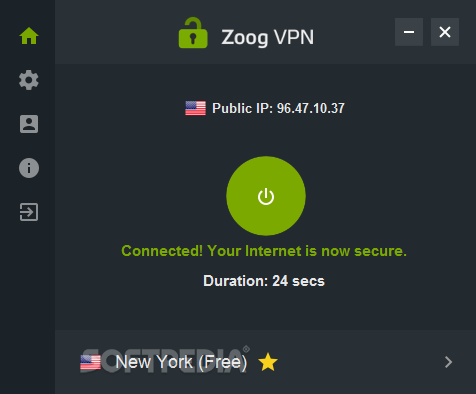Log out using the exit icon

click(x=29, y=212)
